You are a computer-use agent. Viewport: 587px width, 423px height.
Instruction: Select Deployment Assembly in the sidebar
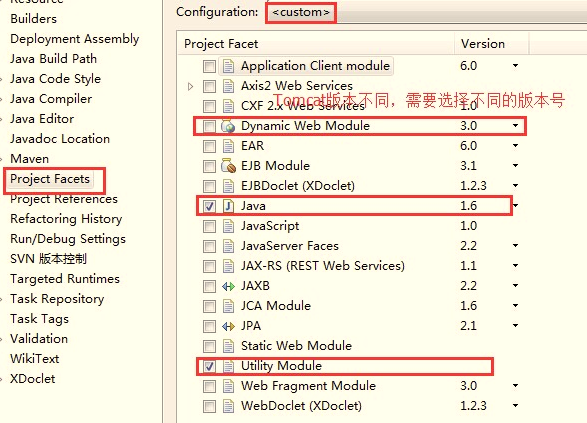[x=74, y=39]
